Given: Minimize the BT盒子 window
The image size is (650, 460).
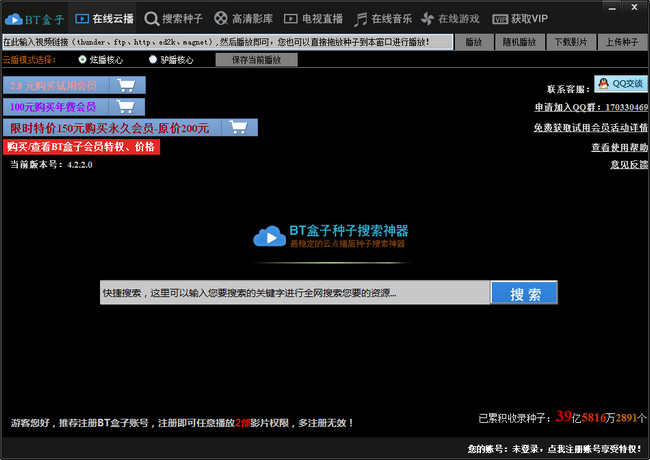Looking at the screenshot, I should (612, 7).
